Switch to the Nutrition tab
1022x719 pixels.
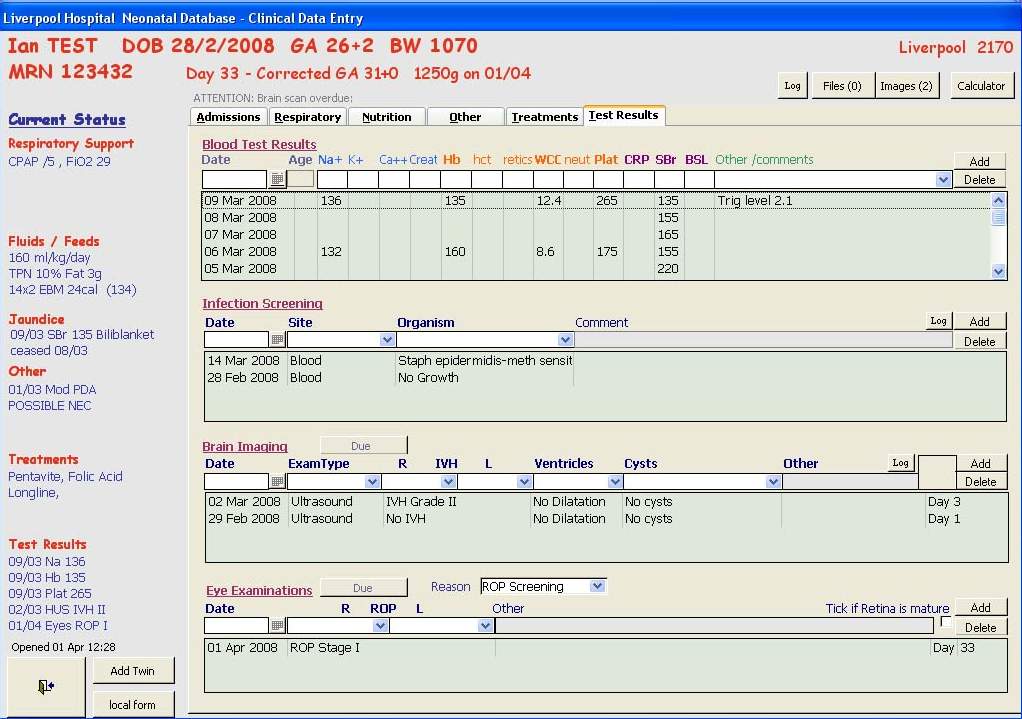(387, 117)
